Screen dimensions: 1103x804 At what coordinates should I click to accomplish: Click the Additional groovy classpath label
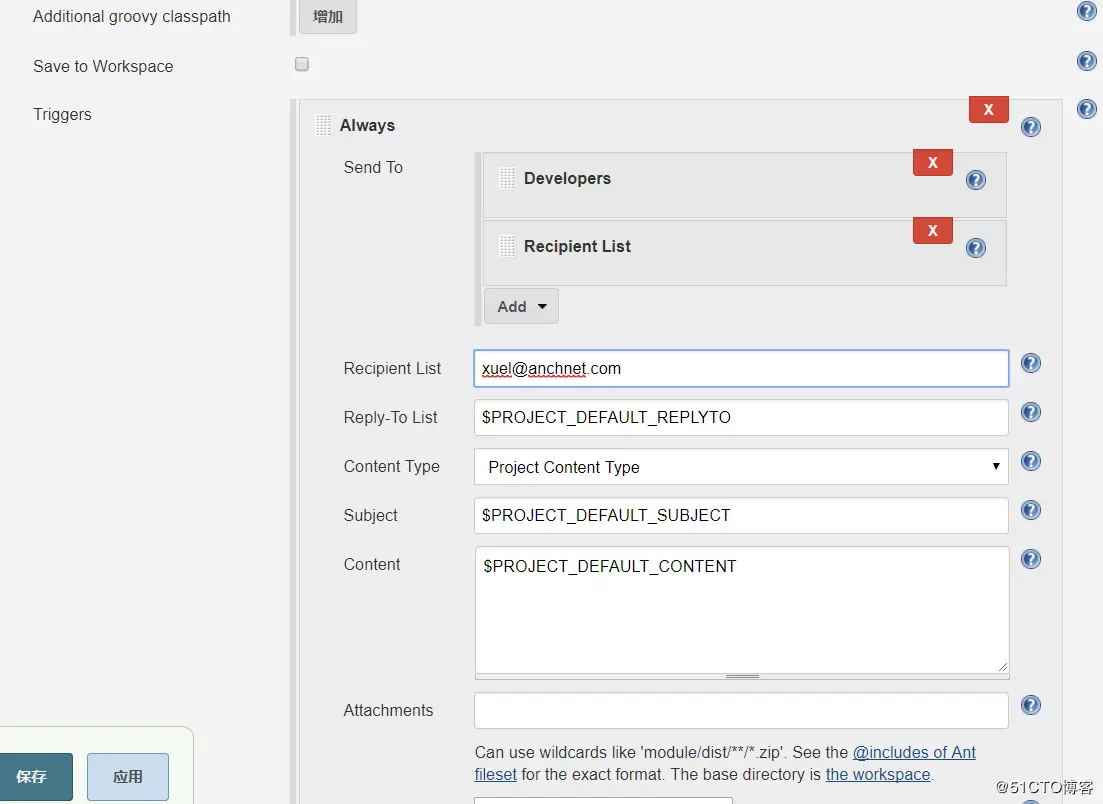[132, 17]
